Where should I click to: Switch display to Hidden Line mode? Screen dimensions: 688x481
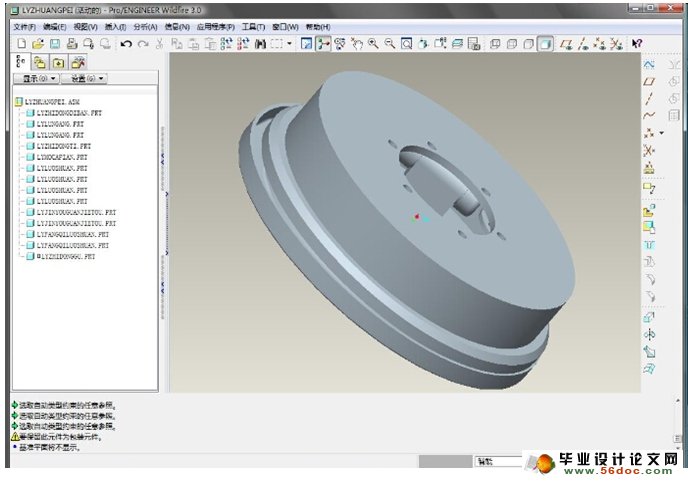pos(512,43)
